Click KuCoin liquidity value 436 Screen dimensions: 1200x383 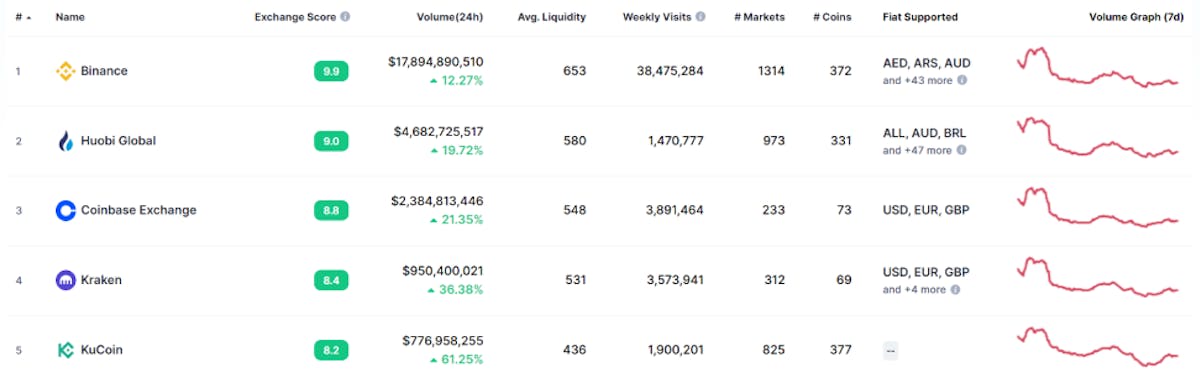coord(575,350)
